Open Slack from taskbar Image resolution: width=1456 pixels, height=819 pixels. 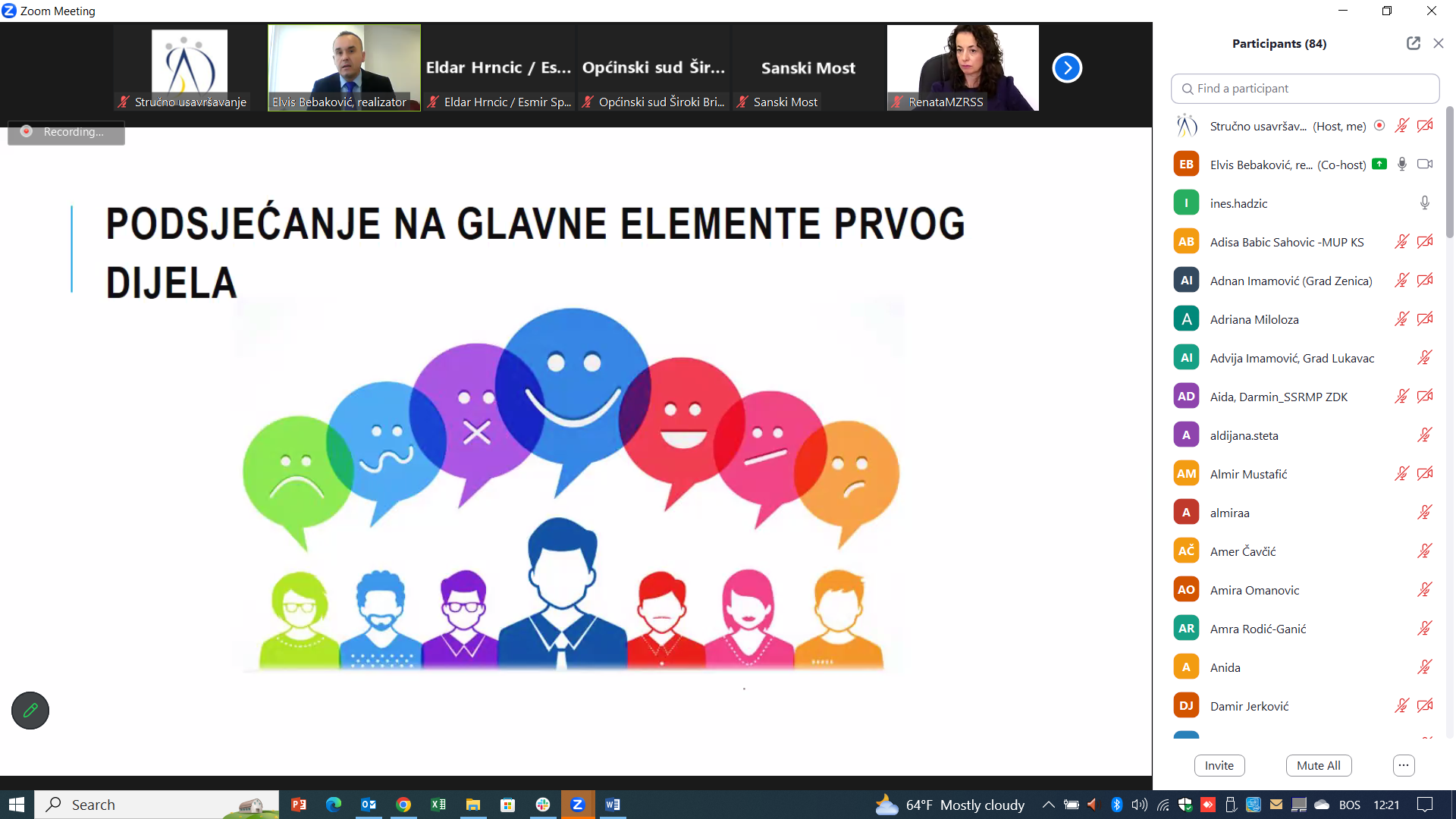coord(543,805)
